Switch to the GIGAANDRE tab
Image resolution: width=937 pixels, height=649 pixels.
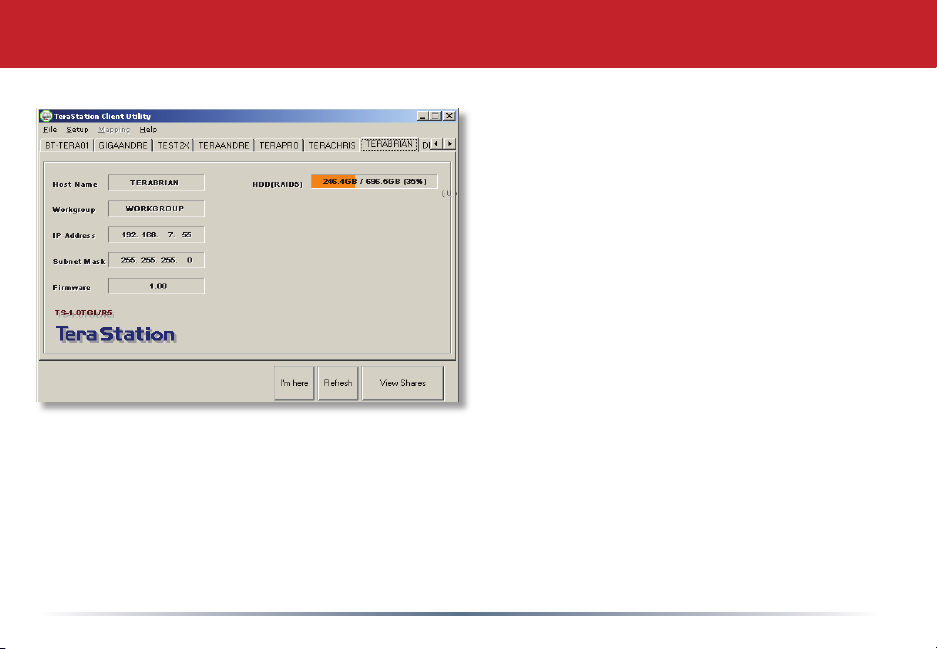coord(123,145)
